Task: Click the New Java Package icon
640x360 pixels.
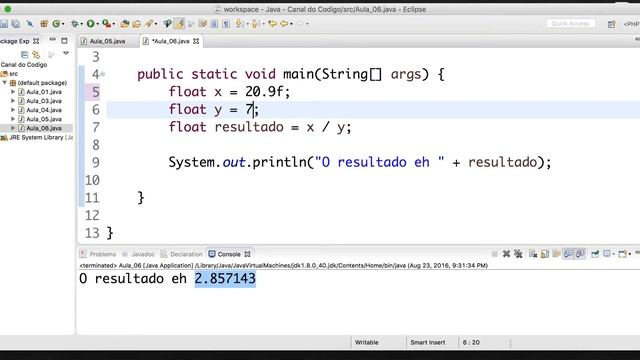Action: 44,24
